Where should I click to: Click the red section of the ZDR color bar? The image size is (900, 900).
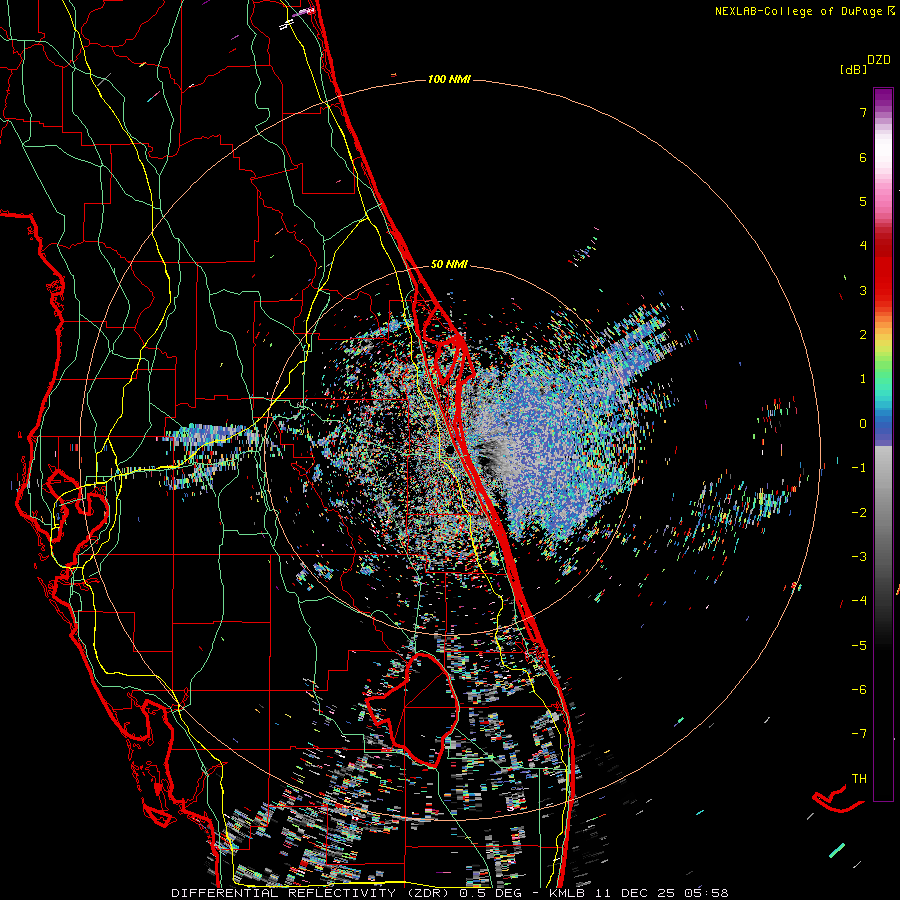(883, 270)
